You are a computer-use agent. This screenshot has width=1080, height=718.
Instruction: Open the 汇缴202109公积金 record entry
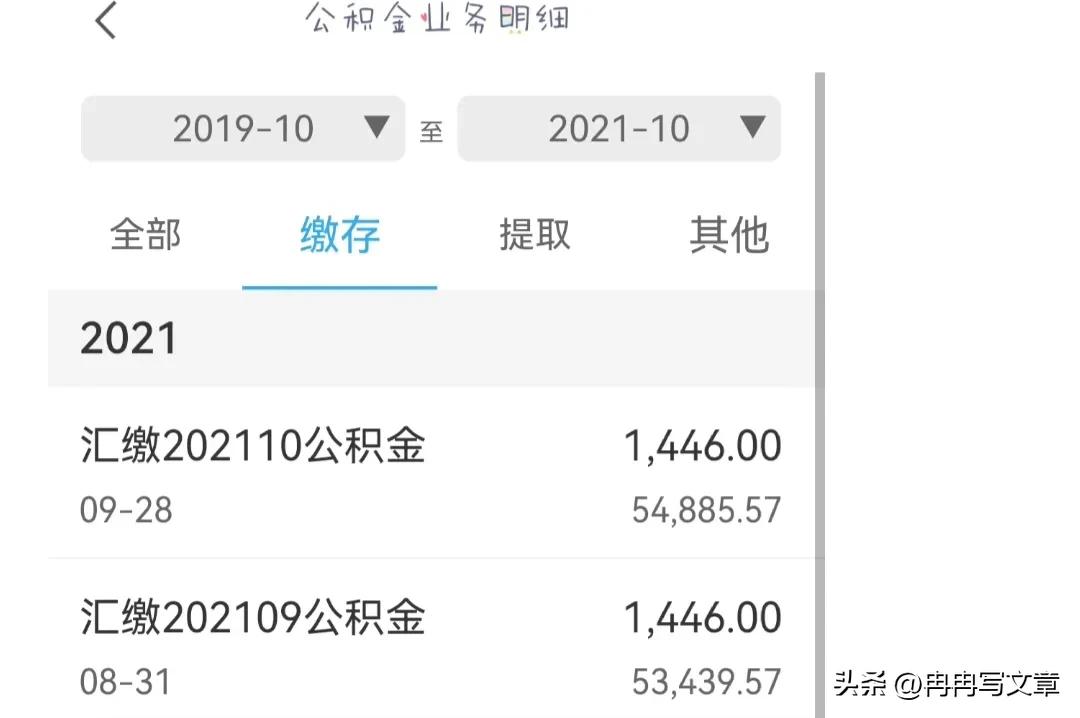click(252, 619)
